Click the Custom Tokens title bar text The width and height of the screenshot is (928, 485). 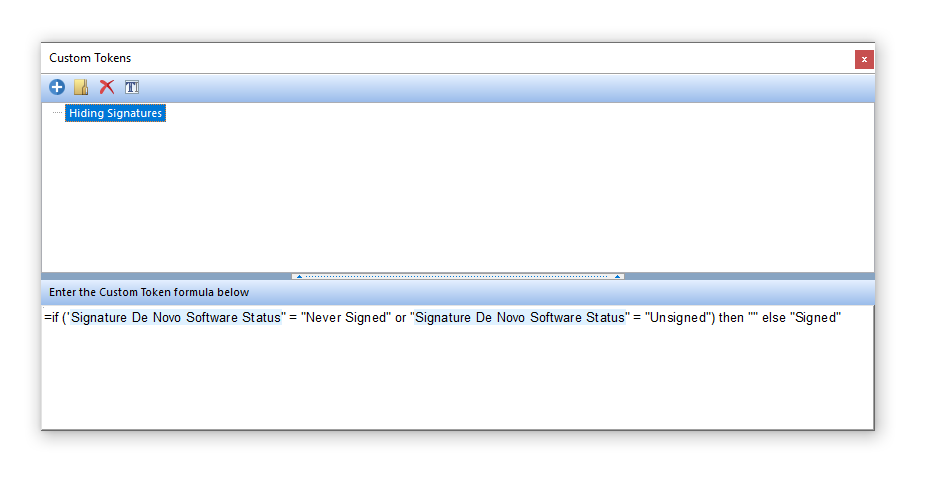coord(90,59)
